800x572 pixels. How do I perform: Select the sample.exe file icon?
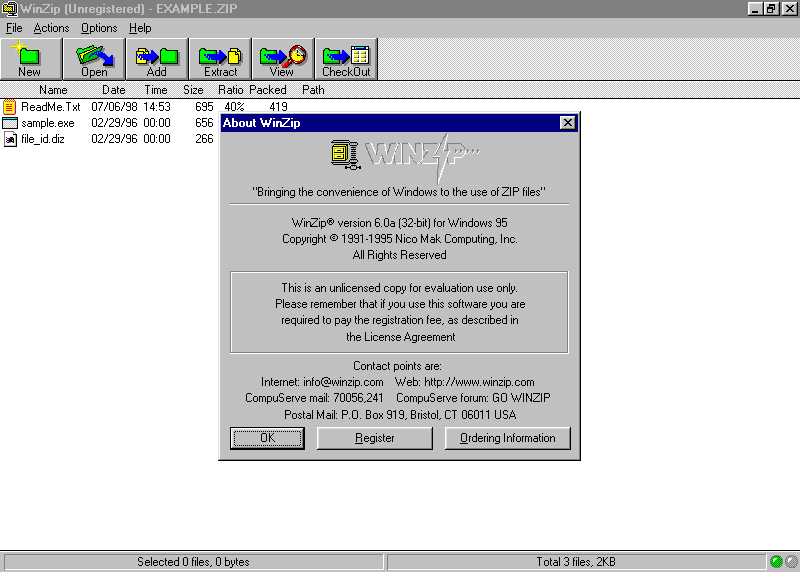click(x=10, y=123)
